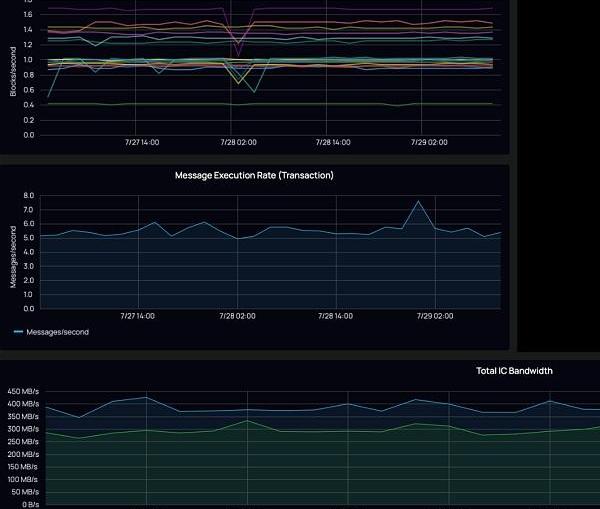Click the 450 MB/s label on bandwidth axis
Screen dimensions: 600x509
[22, 391]
